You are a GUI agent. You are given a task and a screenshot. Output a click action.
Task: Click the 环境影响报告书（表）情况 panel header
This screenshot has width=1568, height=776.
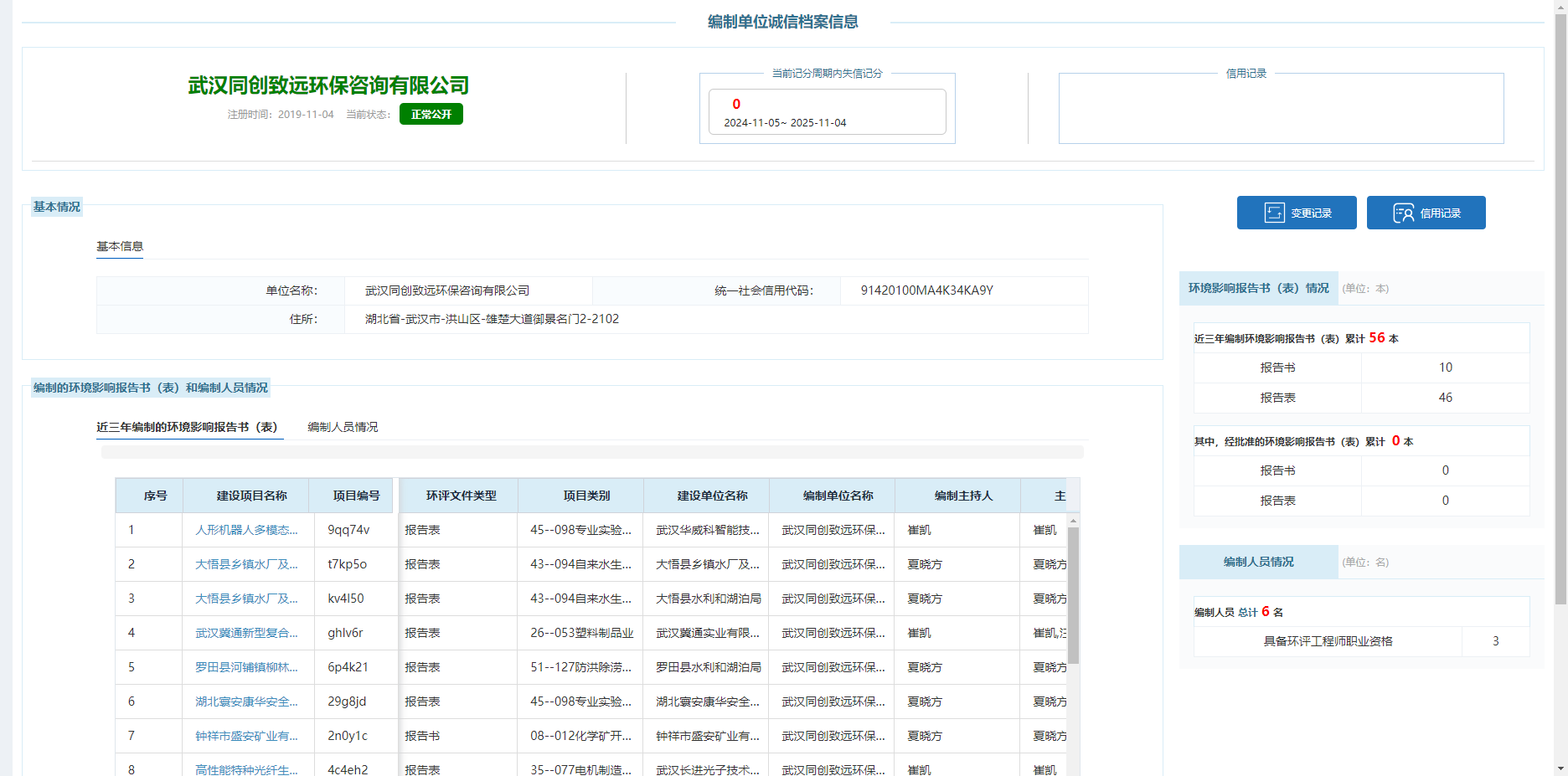pyautogui.click(x=1258, y=288)
